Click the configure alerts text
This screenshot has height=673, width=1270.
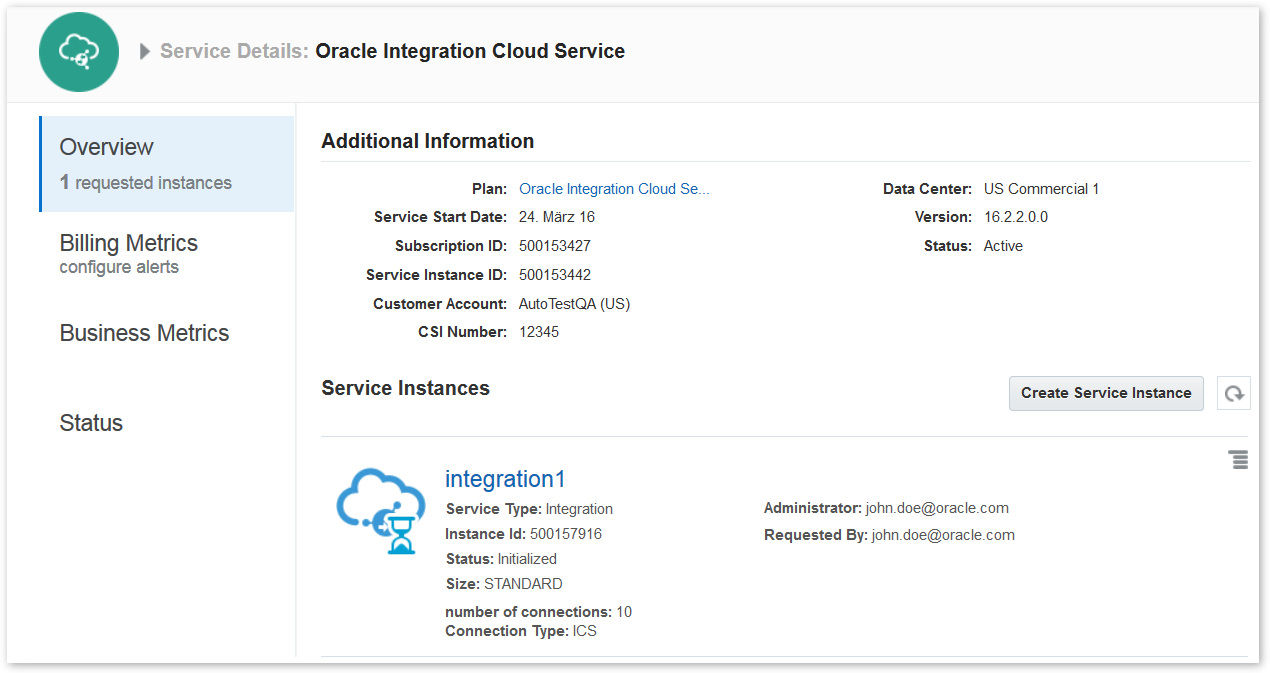point(119,268)
